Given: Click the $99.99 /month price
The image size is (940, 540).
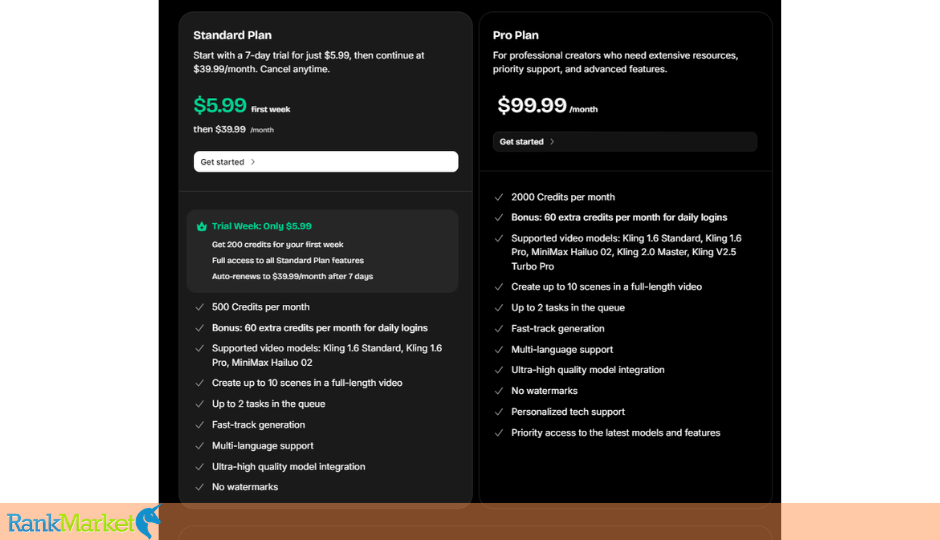Looking at the screenshot, I should [547, 105].
